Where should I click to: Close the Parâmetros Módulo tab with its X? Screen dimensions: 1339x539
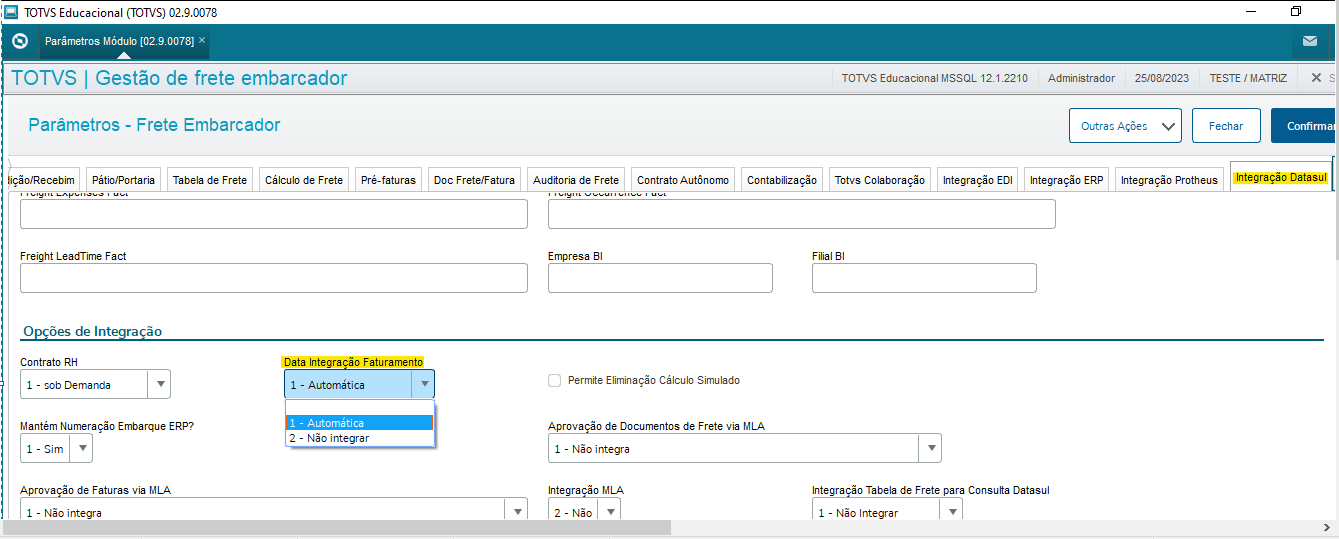pos(202,40)
